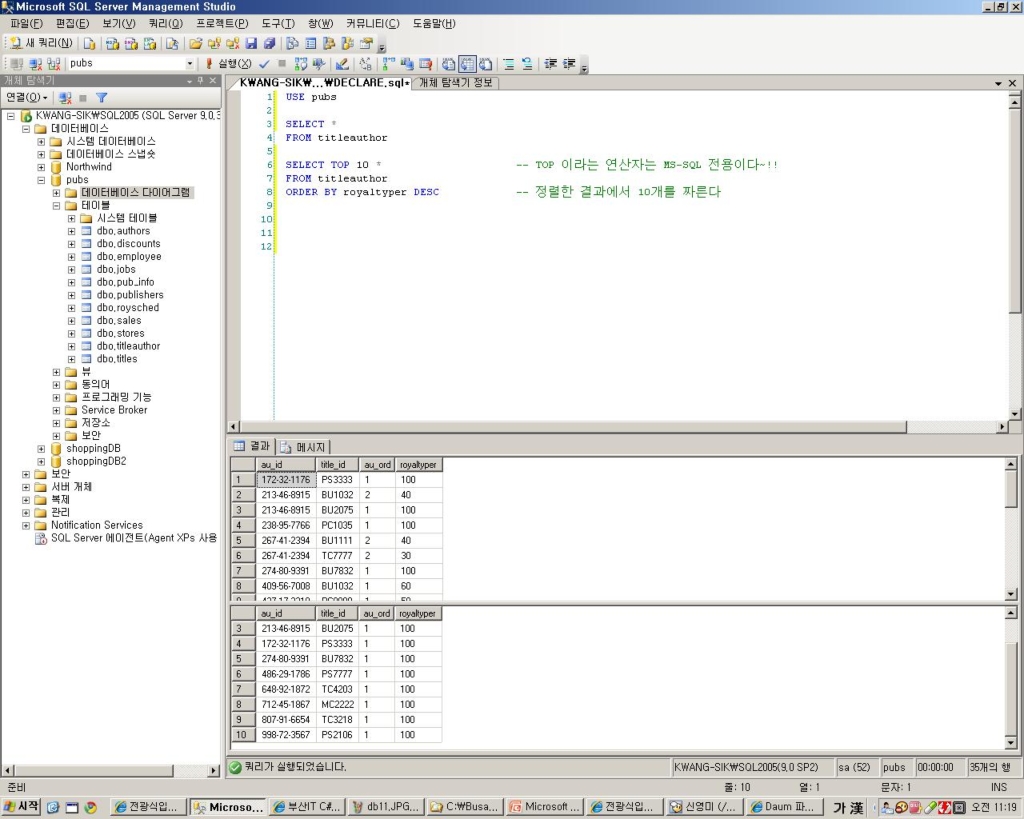Image resolution: width=1024 pixels, height=819 pixels.
Task: Click the 가 Korean IME indicator
Action: [x=840, y=808]
